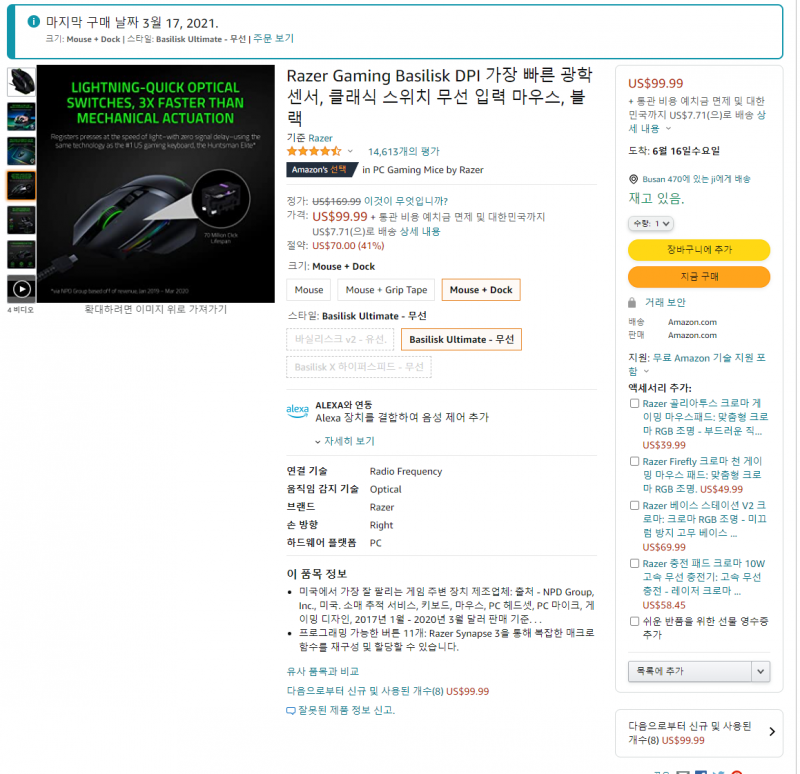
Task: Select 바실리스크 v2 - 유선 style
Action: click(x=340, y=339)
